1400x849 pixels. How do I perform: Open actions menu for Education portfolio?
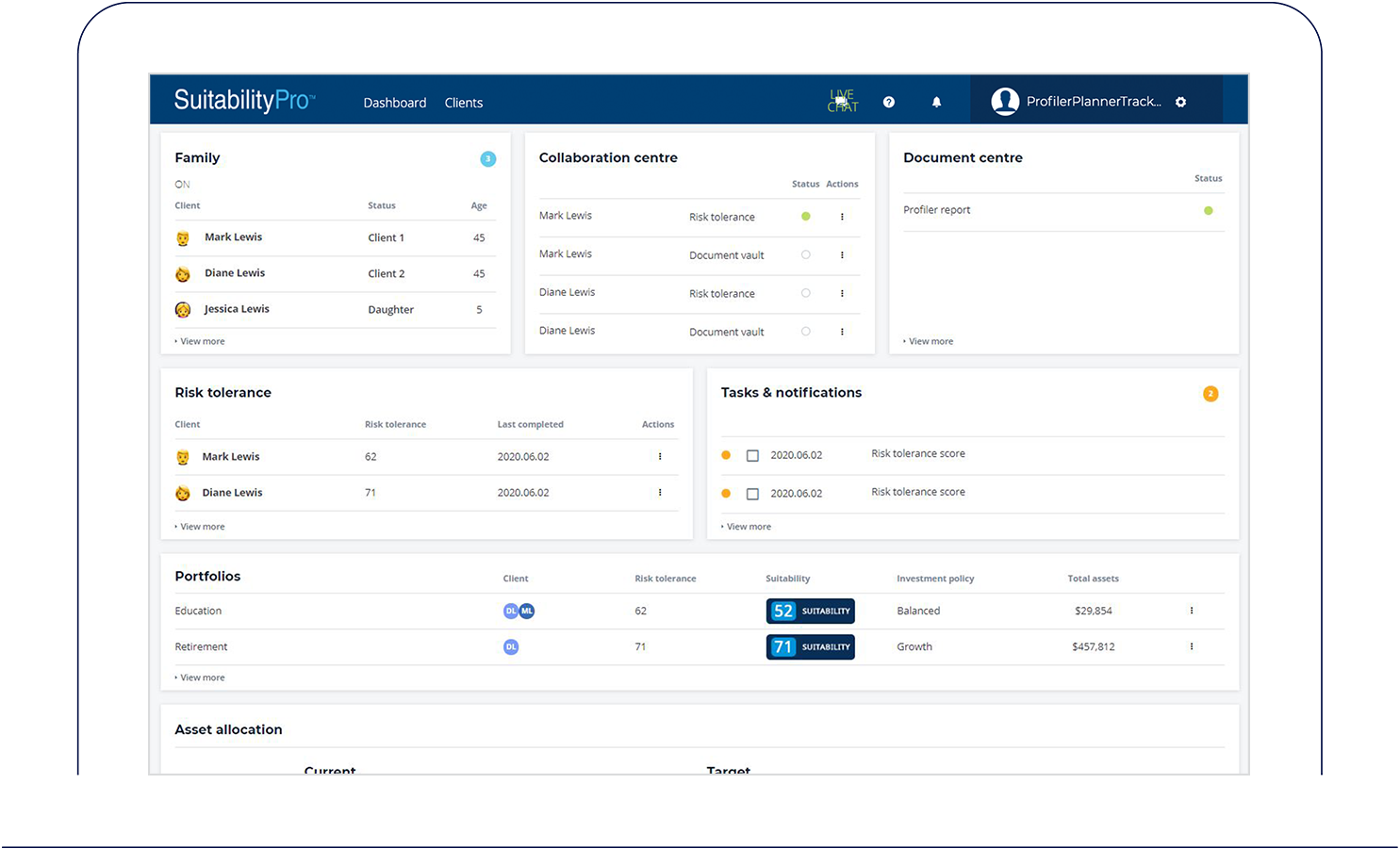1192,611
